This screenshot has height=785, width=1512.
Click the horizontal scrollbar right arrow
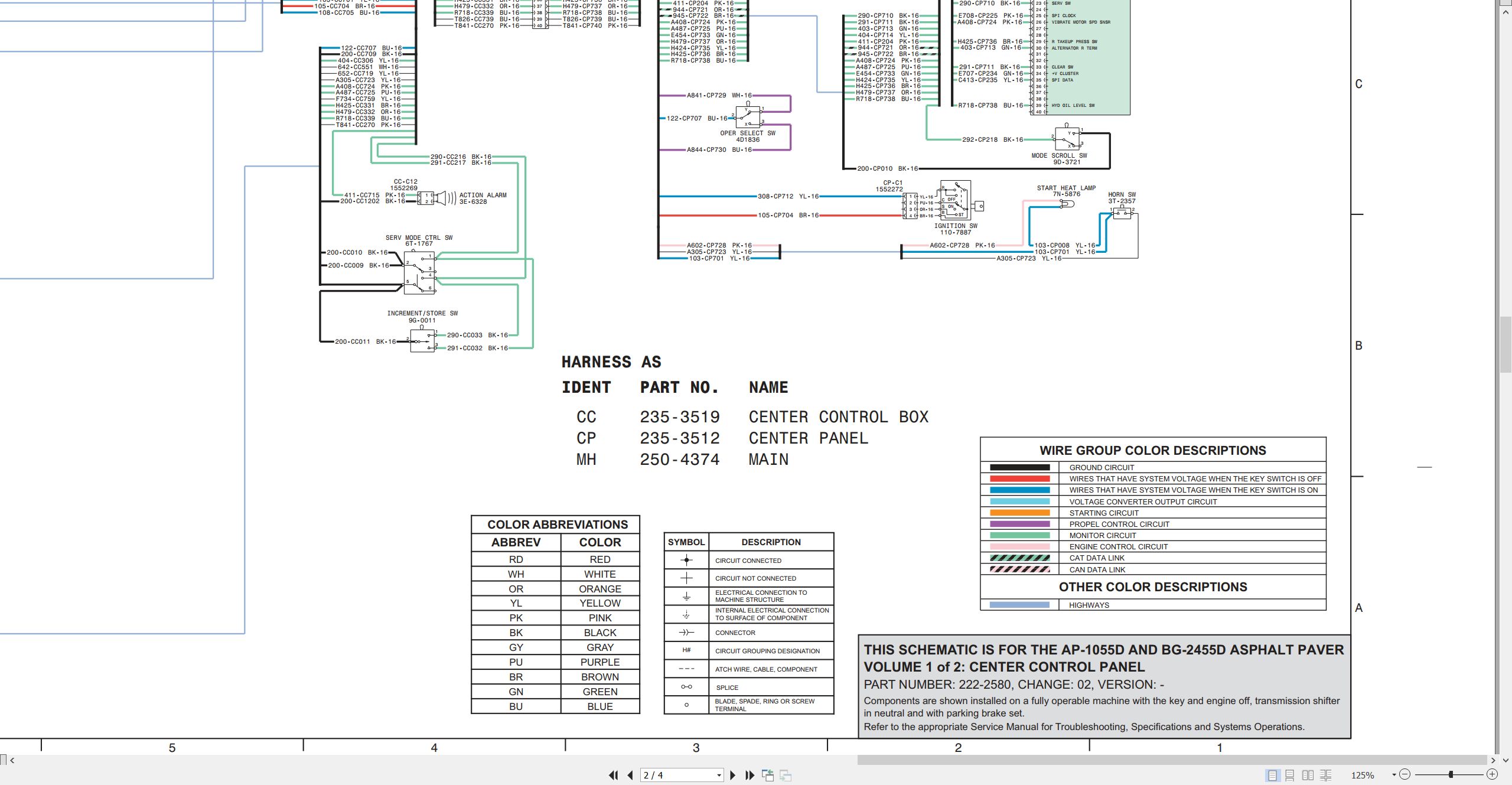point(1493,760)
